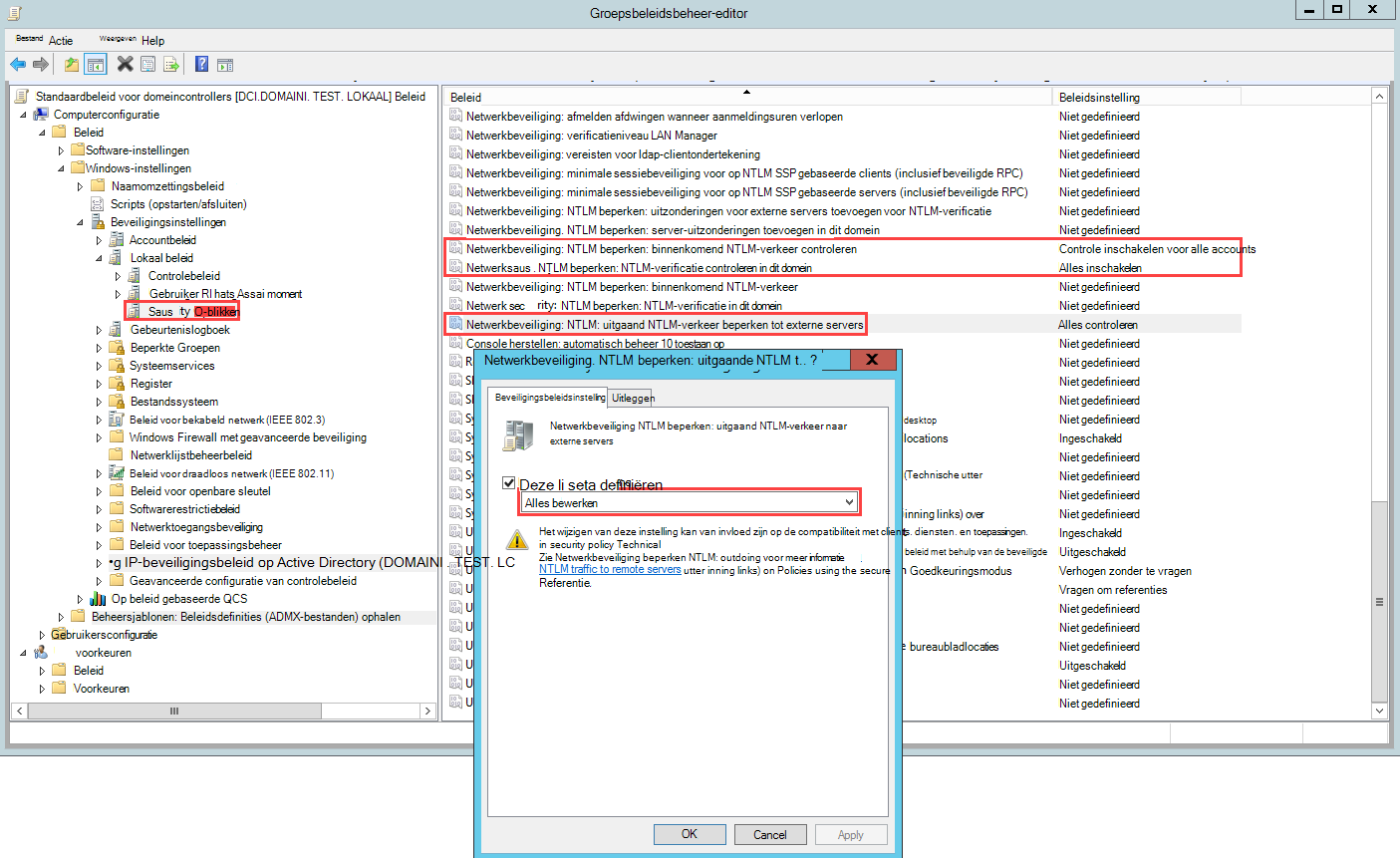Click the server icon in the dialog
The height and width of the screenshot is (858, 1400).
point(518,435)
